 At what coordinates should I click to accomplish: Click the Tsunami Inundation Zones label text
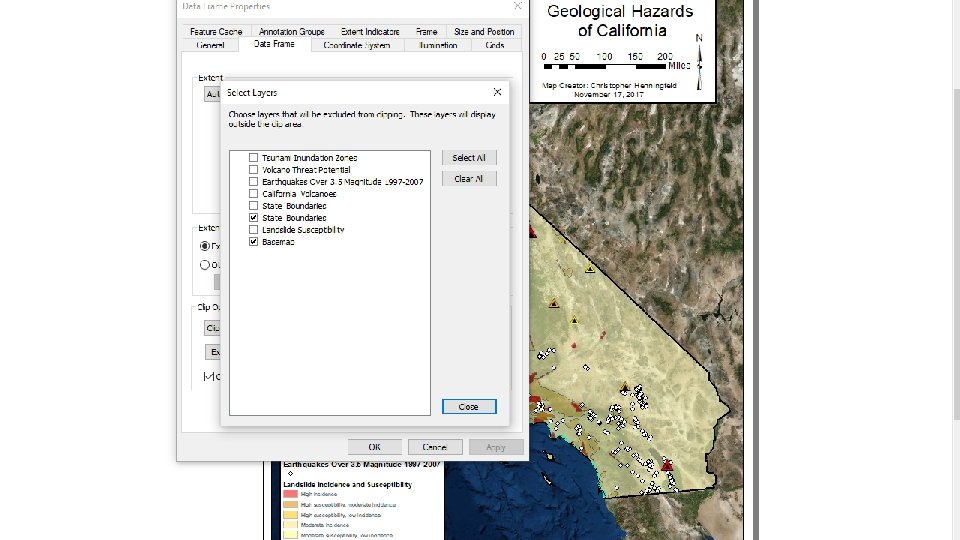309,157
